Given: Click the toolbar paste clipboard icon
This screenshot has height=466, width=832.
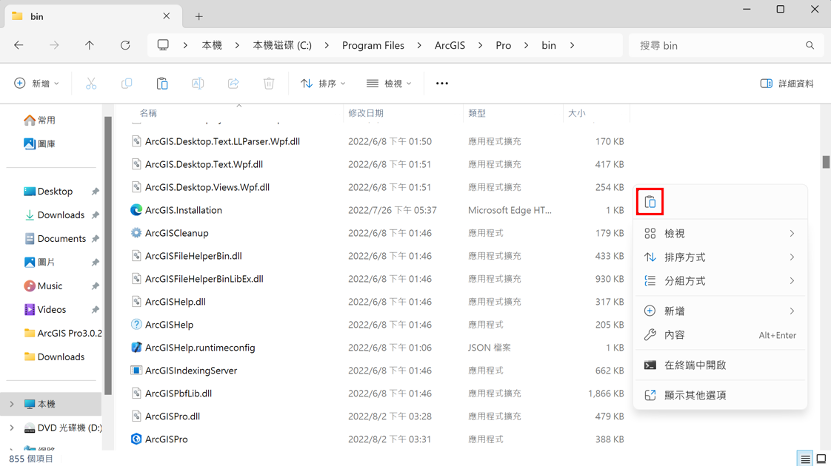Looking at the screenshot, I should click(162, 84).
